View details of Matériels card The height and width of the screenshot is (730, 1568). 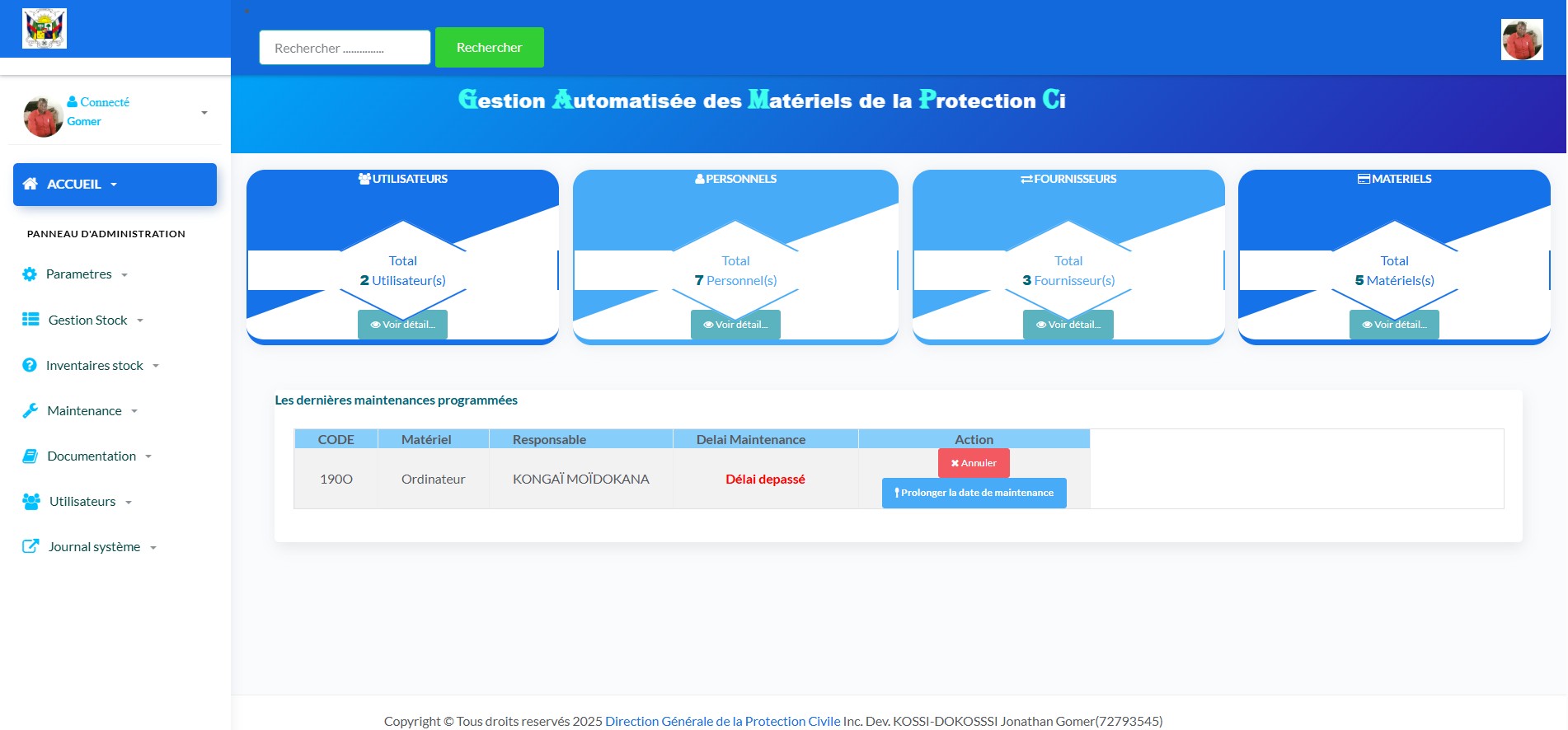pyautogui.click(x=1394, y=325)
